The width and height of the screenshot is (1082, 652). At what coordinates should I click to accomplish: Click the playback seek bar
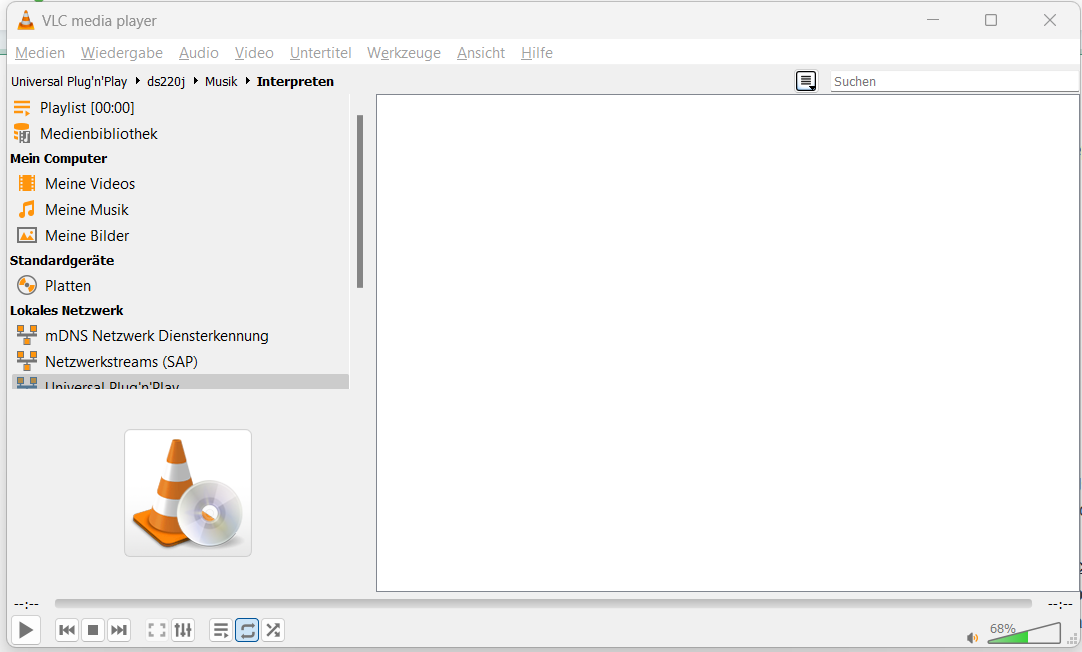click(543, 604)
